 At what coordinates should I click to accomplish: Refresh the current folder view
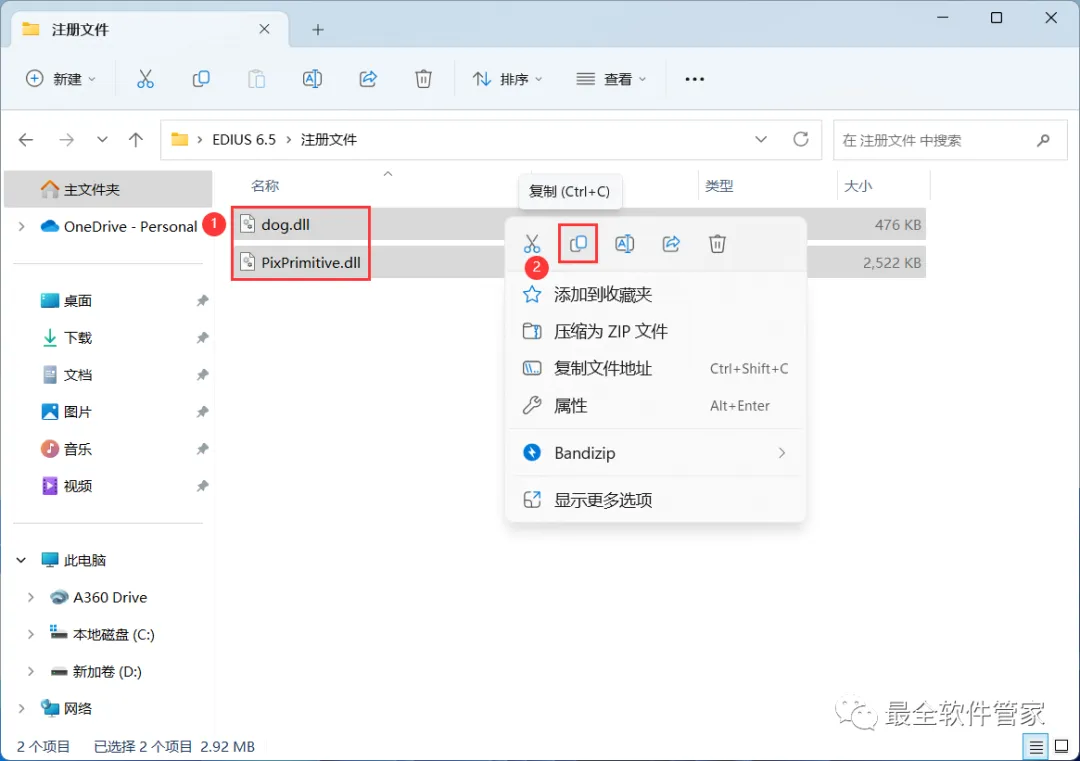tap(800, 140)
